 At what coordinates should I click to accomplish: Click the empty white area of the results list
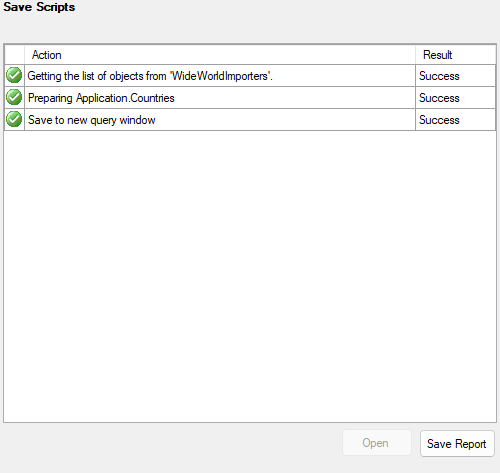(x=250, y=276)
